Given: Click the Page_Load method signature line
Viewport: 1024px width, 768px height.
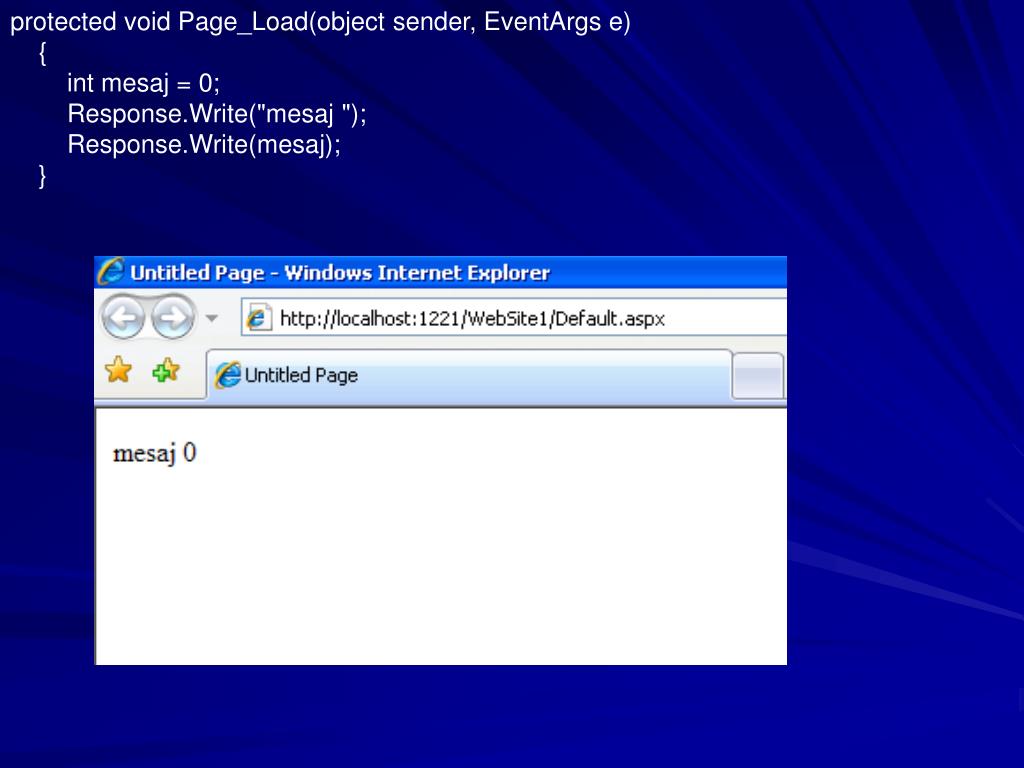Looking at the screenshot, I should [320, 22].
